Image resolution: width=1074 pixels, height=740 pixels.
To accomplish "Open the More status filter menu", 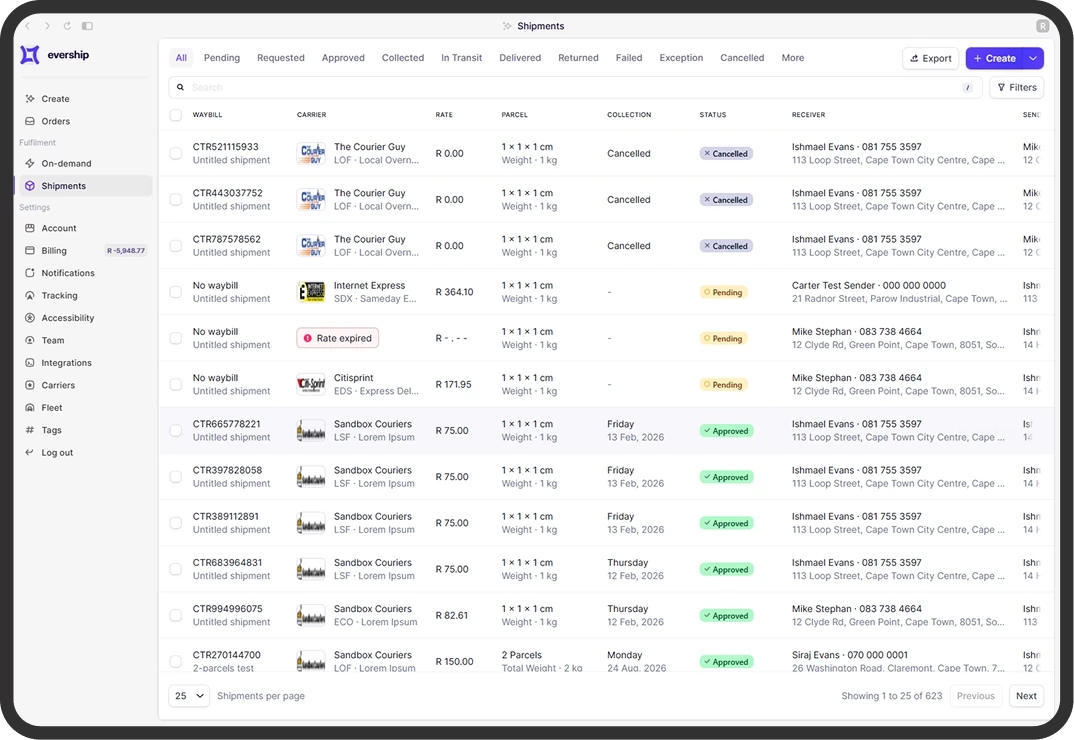I will 792,58.
